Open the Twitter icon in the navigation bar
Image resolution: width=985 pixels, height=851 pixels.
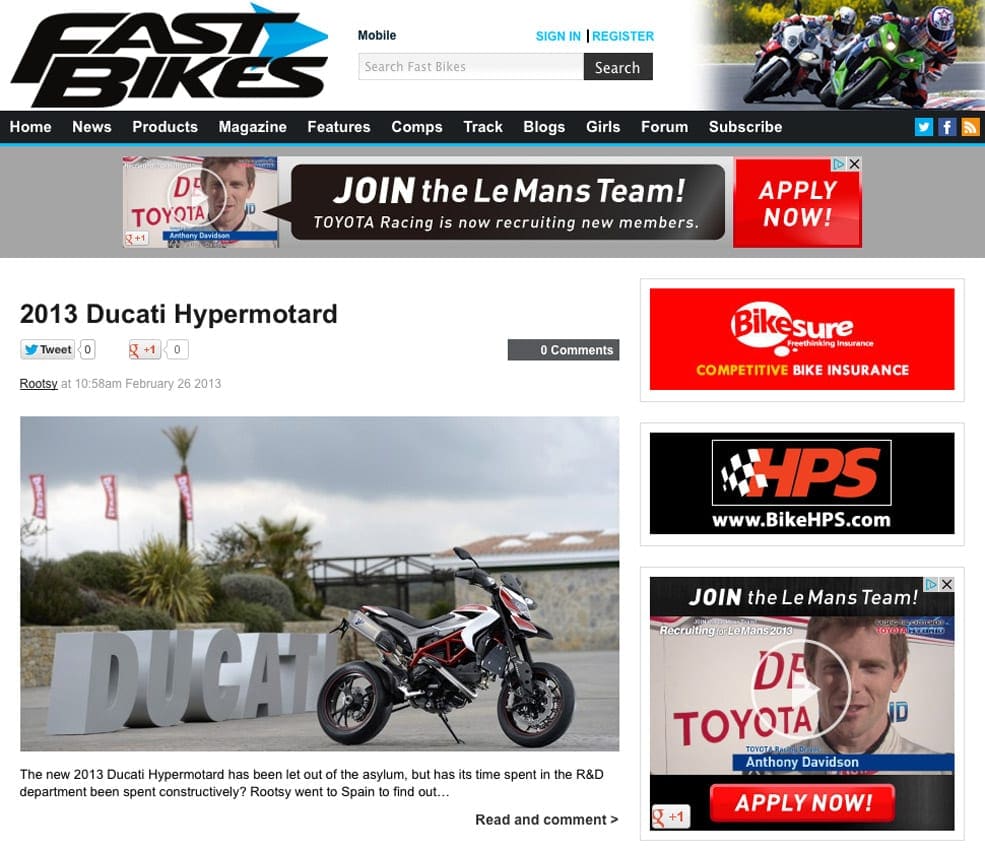pyautogui.click(x=923, y=127)
